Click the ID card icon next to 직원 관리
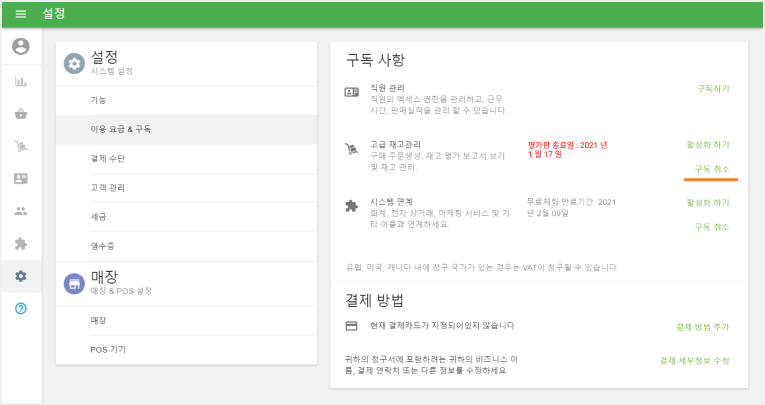The width and height of the screenshot is (765, 405). (x=351, y=92)
